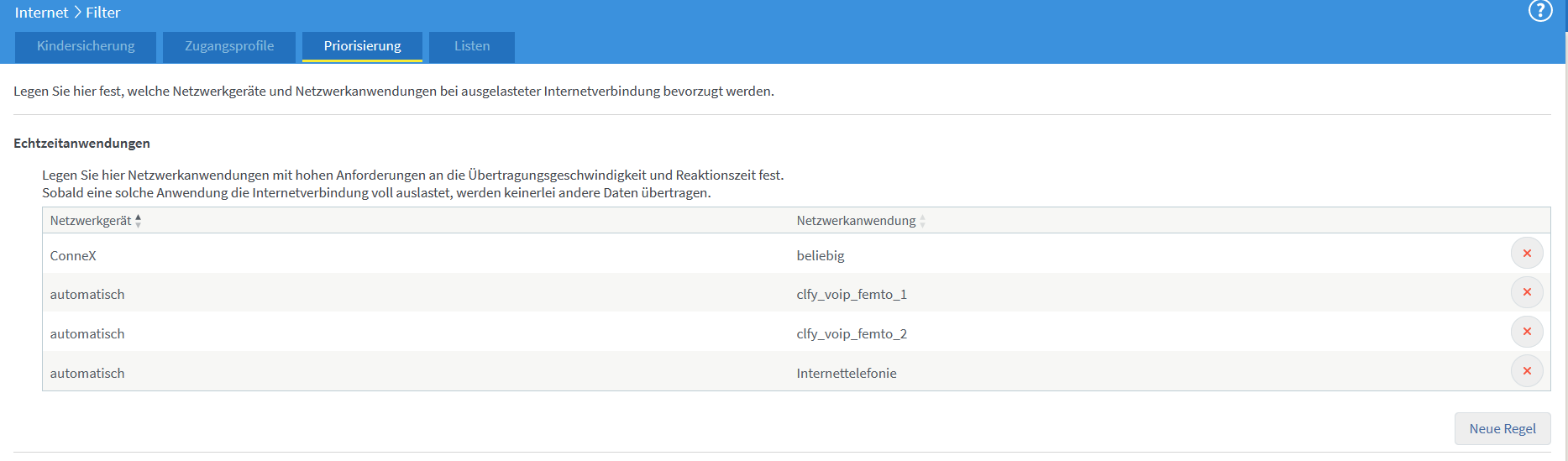The image size is (1568, 461).
Task: Select the clfy_voip_femto_2 application entry
Action: coord(852,334)
